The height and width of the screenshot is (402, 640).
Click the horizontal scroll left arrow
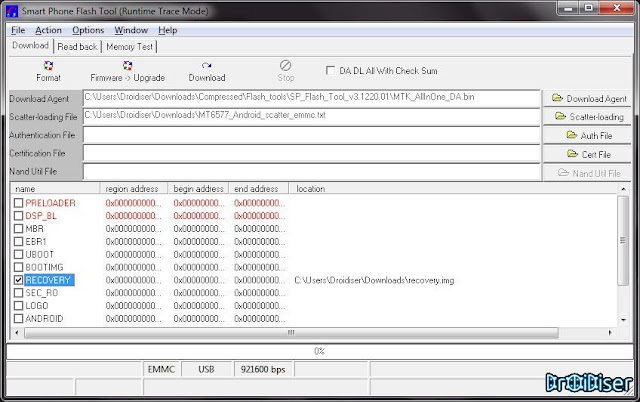16,333
